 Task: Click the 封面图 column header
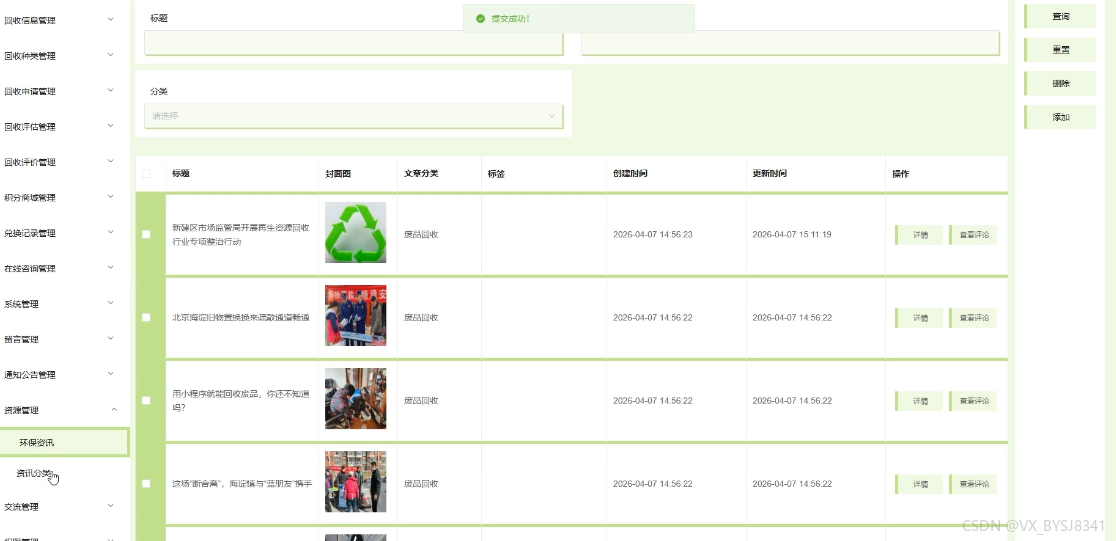click(x=339, y=174)
